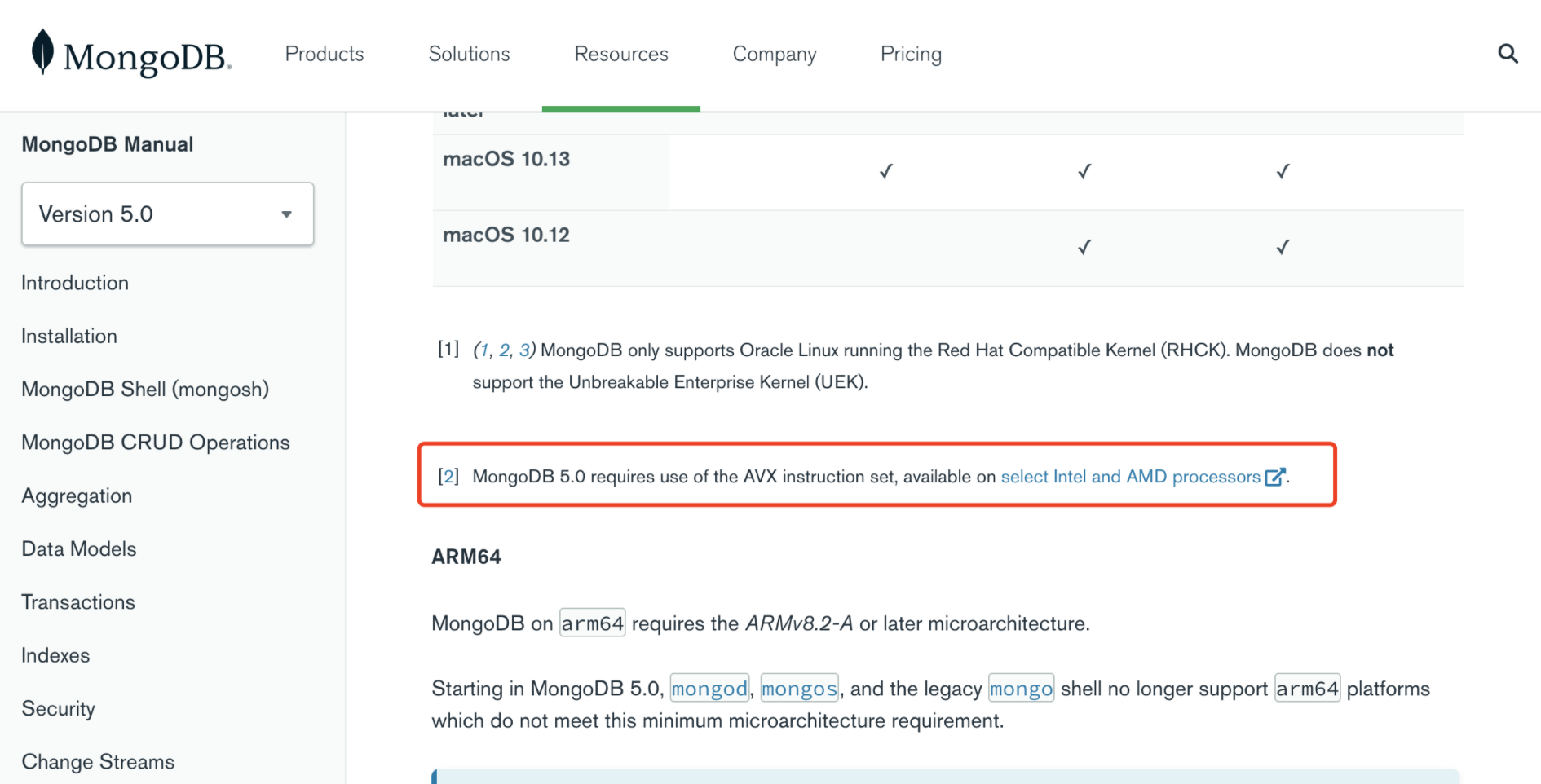Open the Company menu

pyautogui.click(x=775, y=55)
